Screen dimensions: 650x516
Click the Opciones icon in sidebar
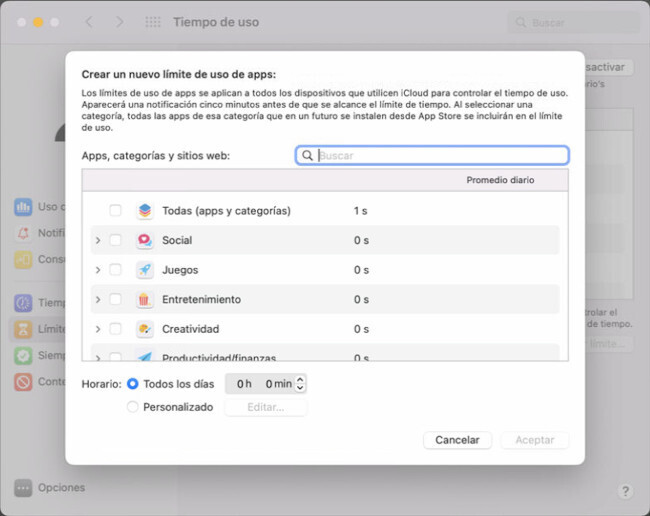tap(23, 488)
